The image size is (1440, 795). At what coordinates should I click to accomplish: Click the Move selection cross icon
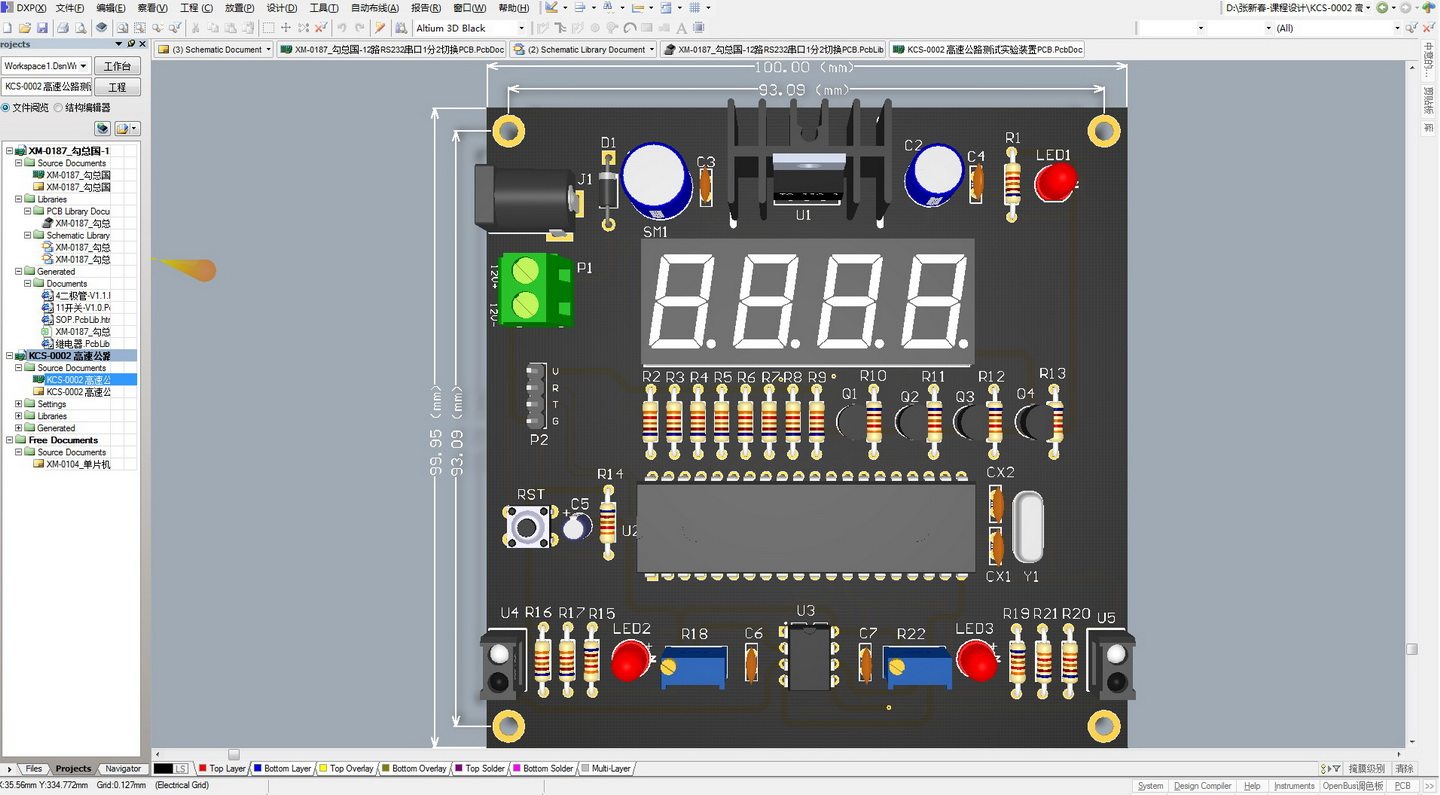tap(286, 28)
